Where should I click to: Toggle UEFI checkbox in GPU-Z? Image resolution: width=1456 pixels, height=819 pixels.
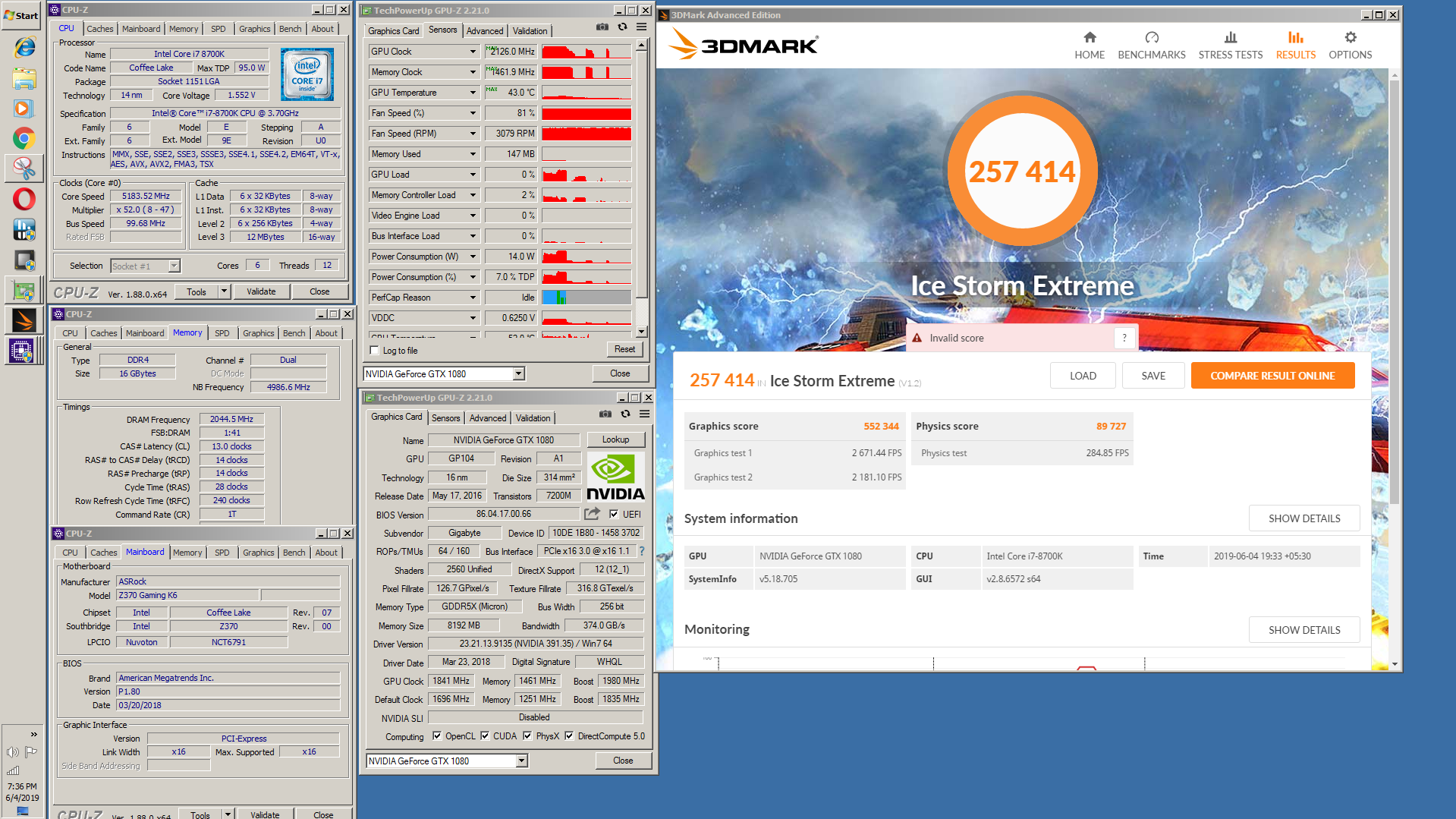click(x=614, y=514)
